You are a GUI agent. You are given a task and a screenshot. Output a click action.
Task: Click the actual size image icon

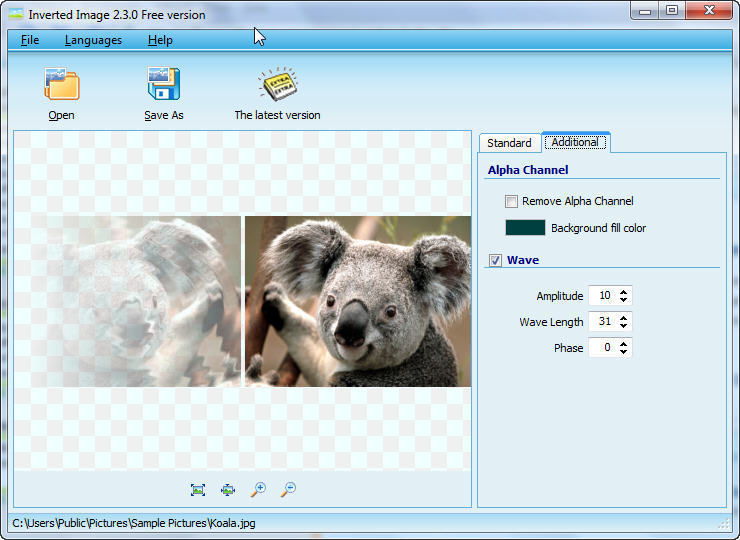228,489
